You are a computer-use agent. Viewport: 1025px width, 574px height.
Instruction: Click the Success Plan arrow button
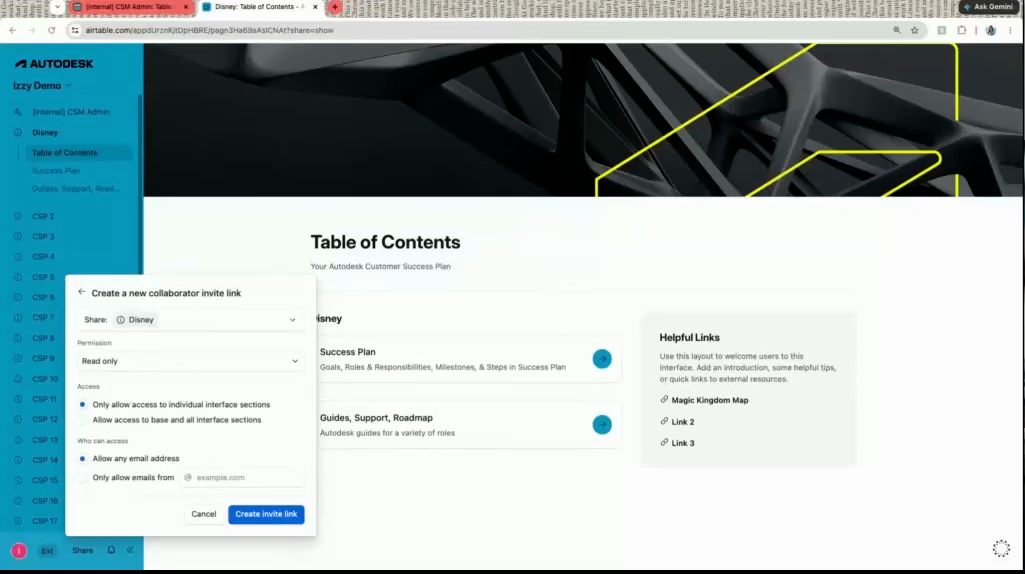(602, 359)
